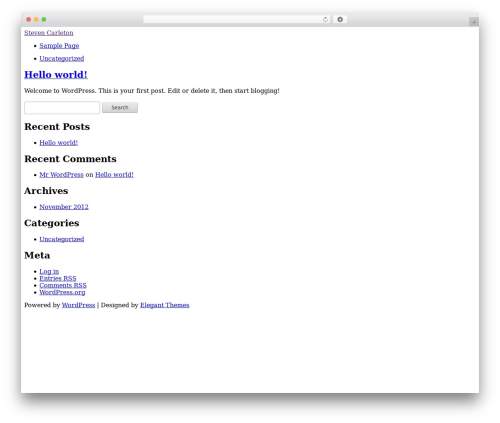Click the Meta heading
The width and height of the screenshot is (500, 423).
tap(37, 255)
